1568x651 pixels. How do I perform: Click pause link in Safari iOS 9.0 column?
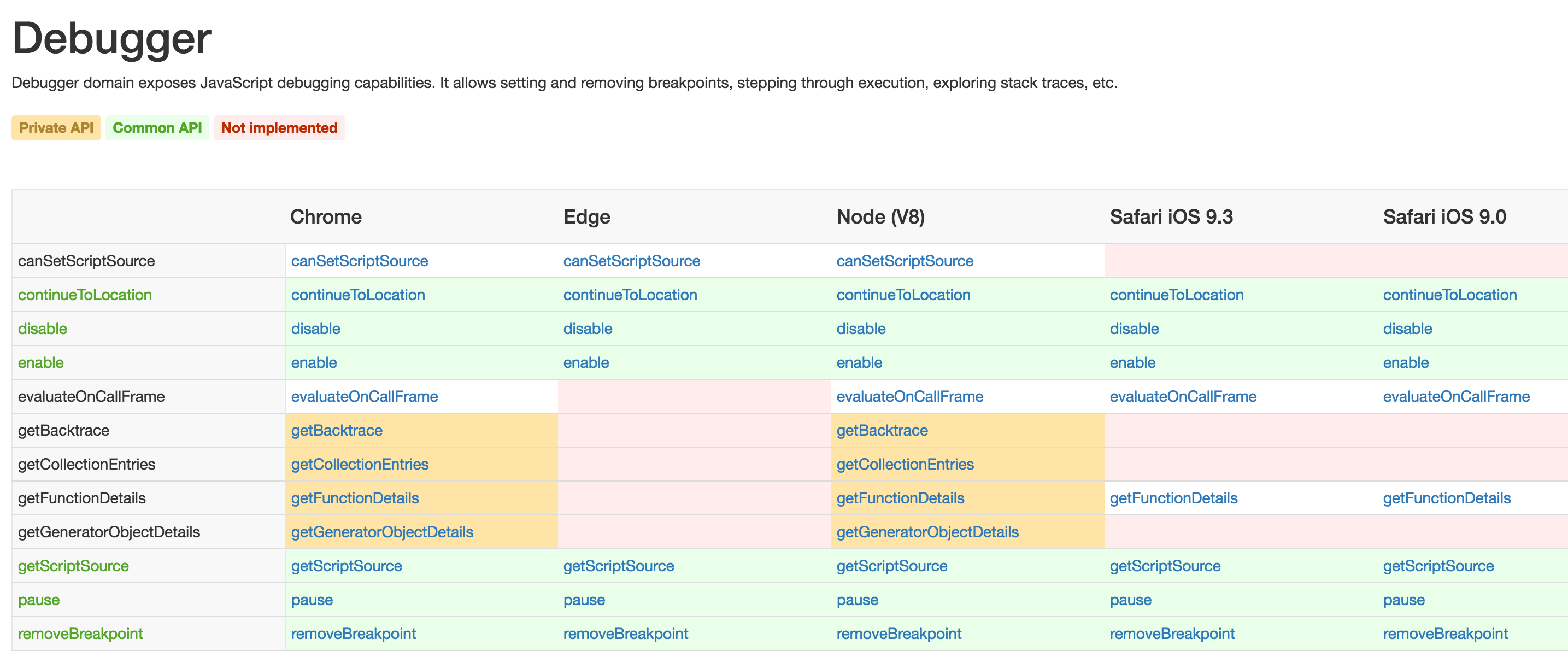coord(1403,601)
